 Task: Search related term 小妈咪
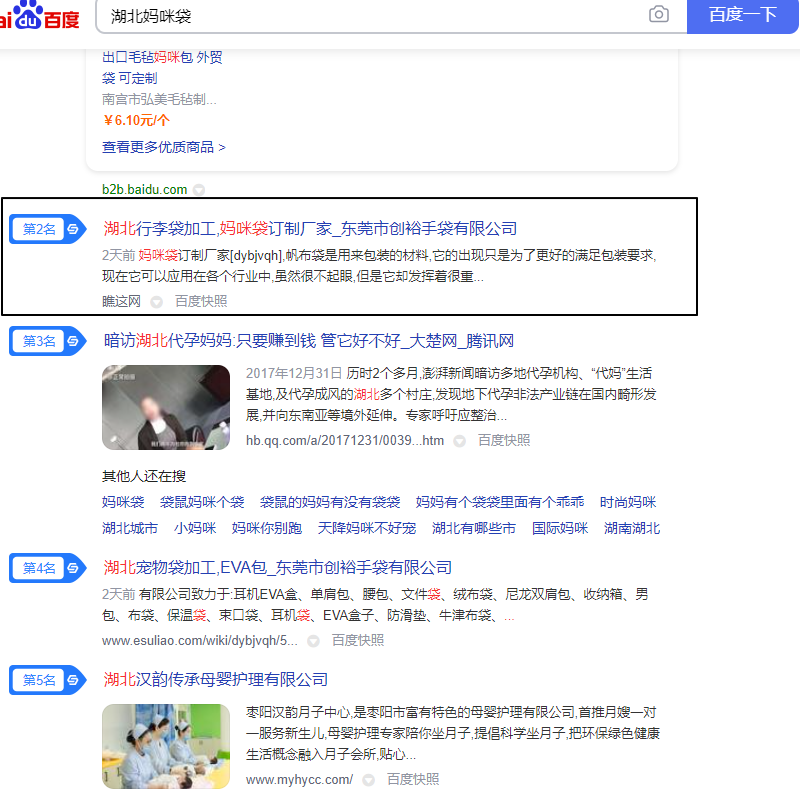[x=195, y=528]
